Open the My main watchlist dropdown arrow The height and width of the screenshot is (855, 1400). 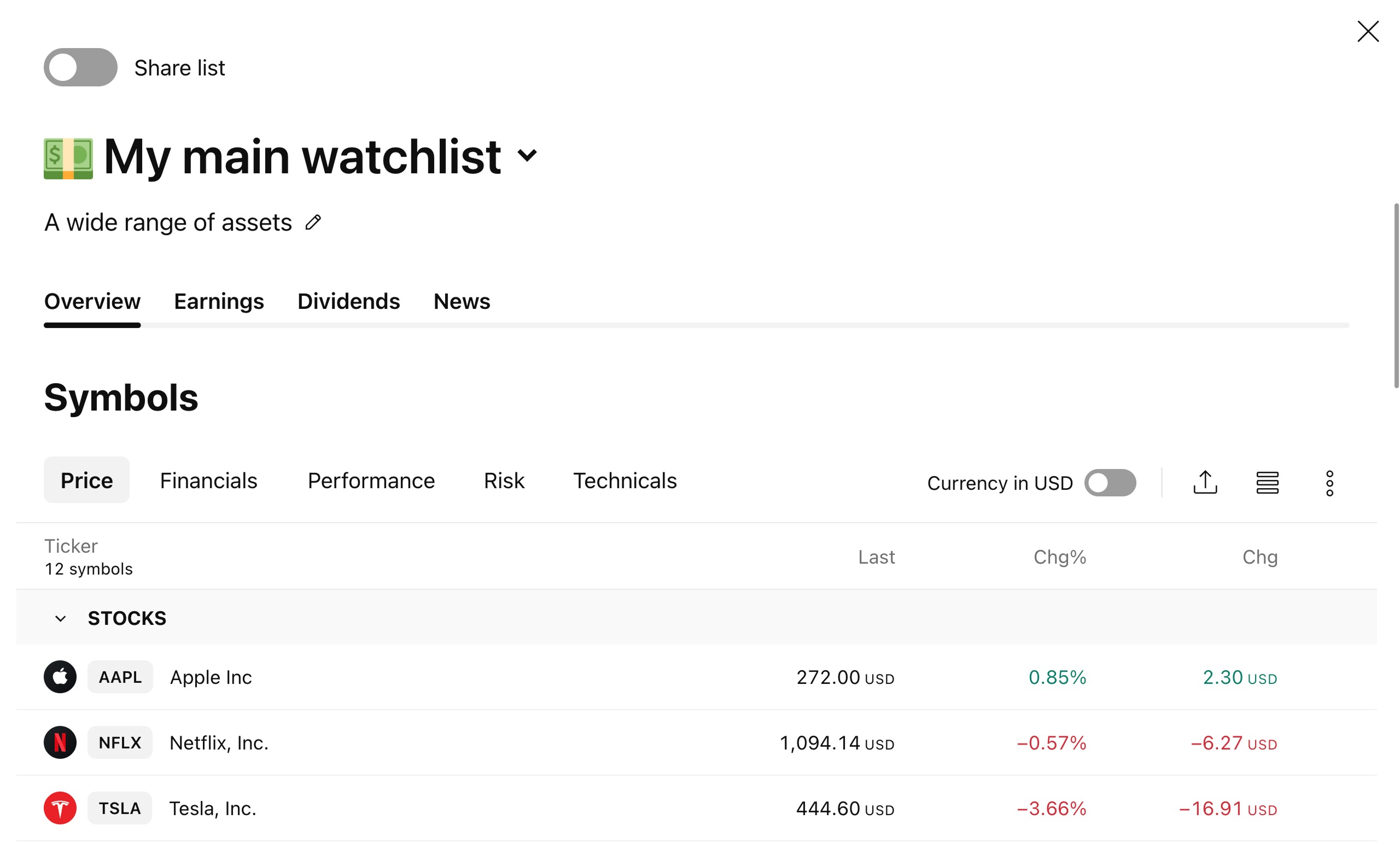click(x=527, y=155)
